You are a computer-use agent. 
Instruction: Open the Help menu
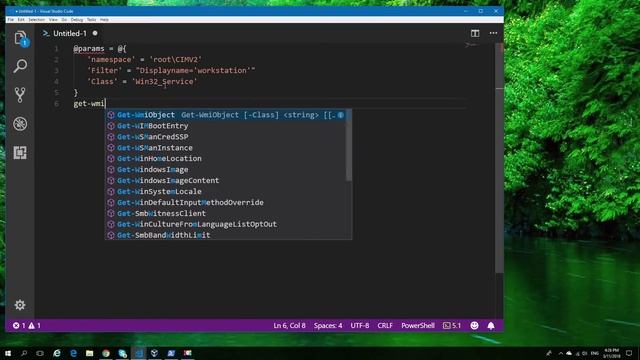coord(104,20)
